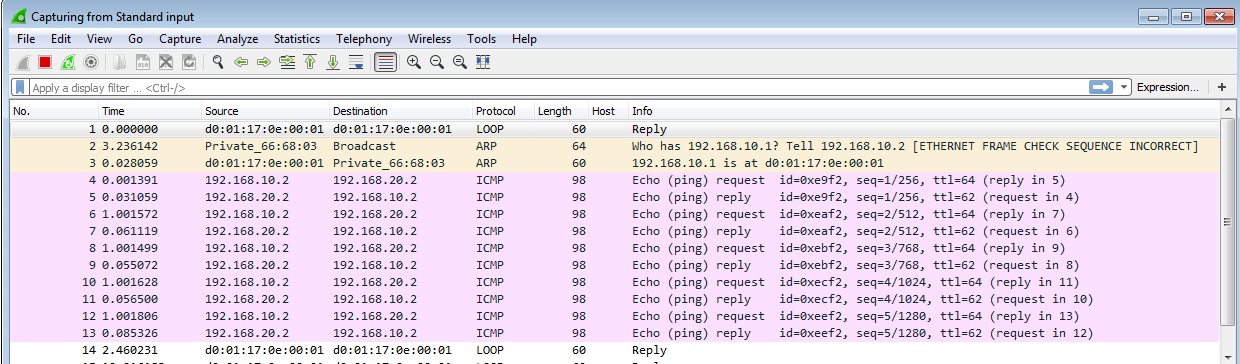Sort by the Length column header
This screenshot has height=364, width=1240.
[561, 111]
